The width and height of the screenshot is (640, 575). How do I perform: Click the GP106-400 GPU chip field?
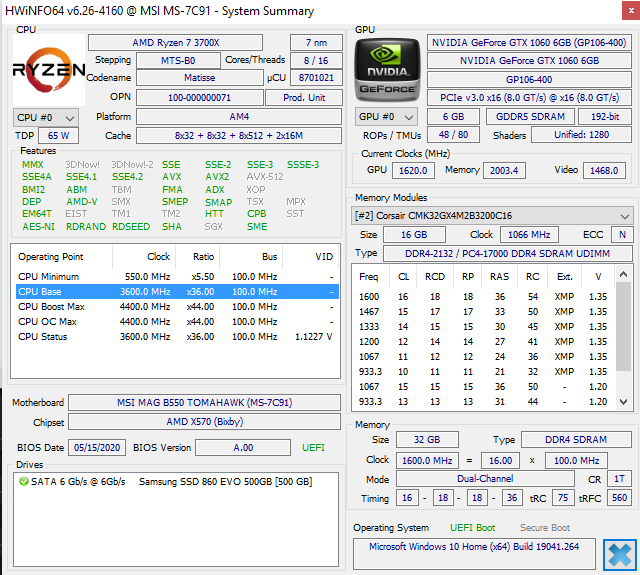pyautogui.click(x=529, y=80)
